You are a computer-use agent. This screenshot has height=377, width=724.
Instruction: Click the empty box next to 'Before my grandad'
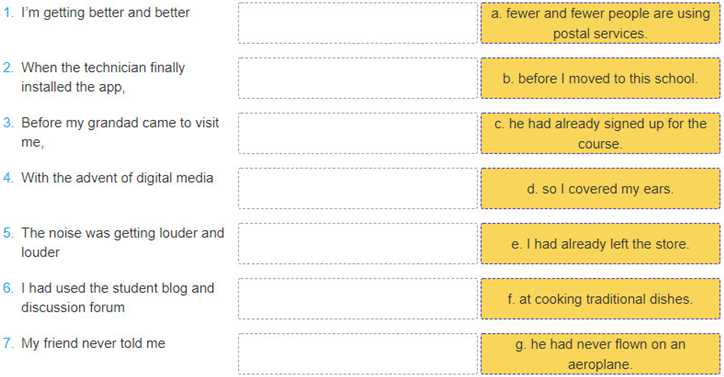pyautogui.click(x=358, y=133)
